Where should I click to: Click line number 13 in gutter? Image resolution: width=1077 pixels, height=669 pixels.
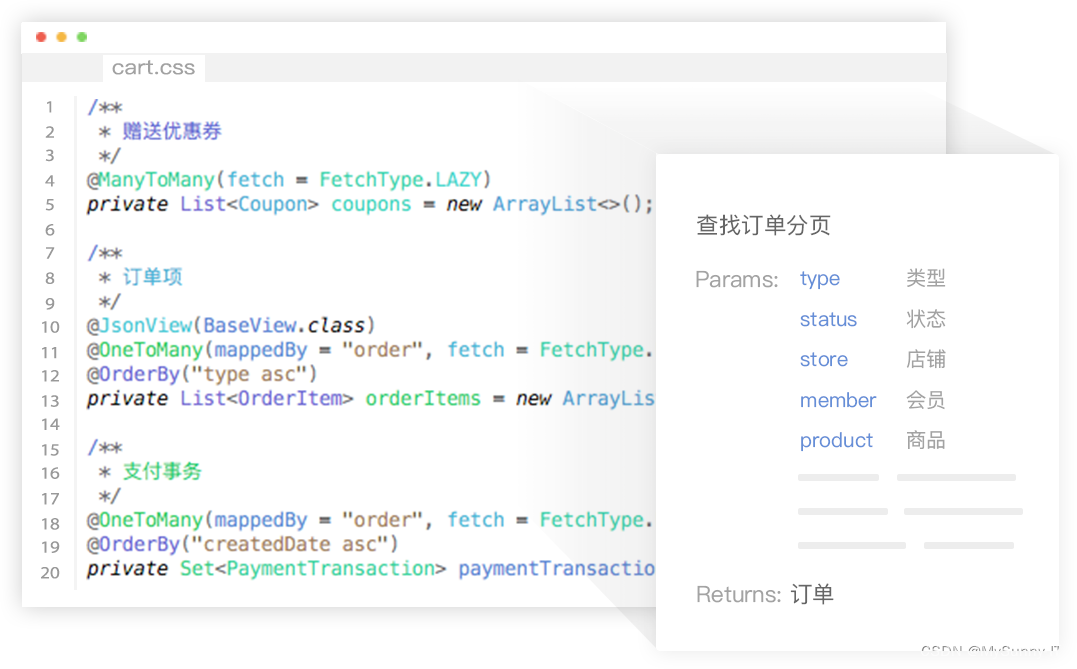point(49,400)
